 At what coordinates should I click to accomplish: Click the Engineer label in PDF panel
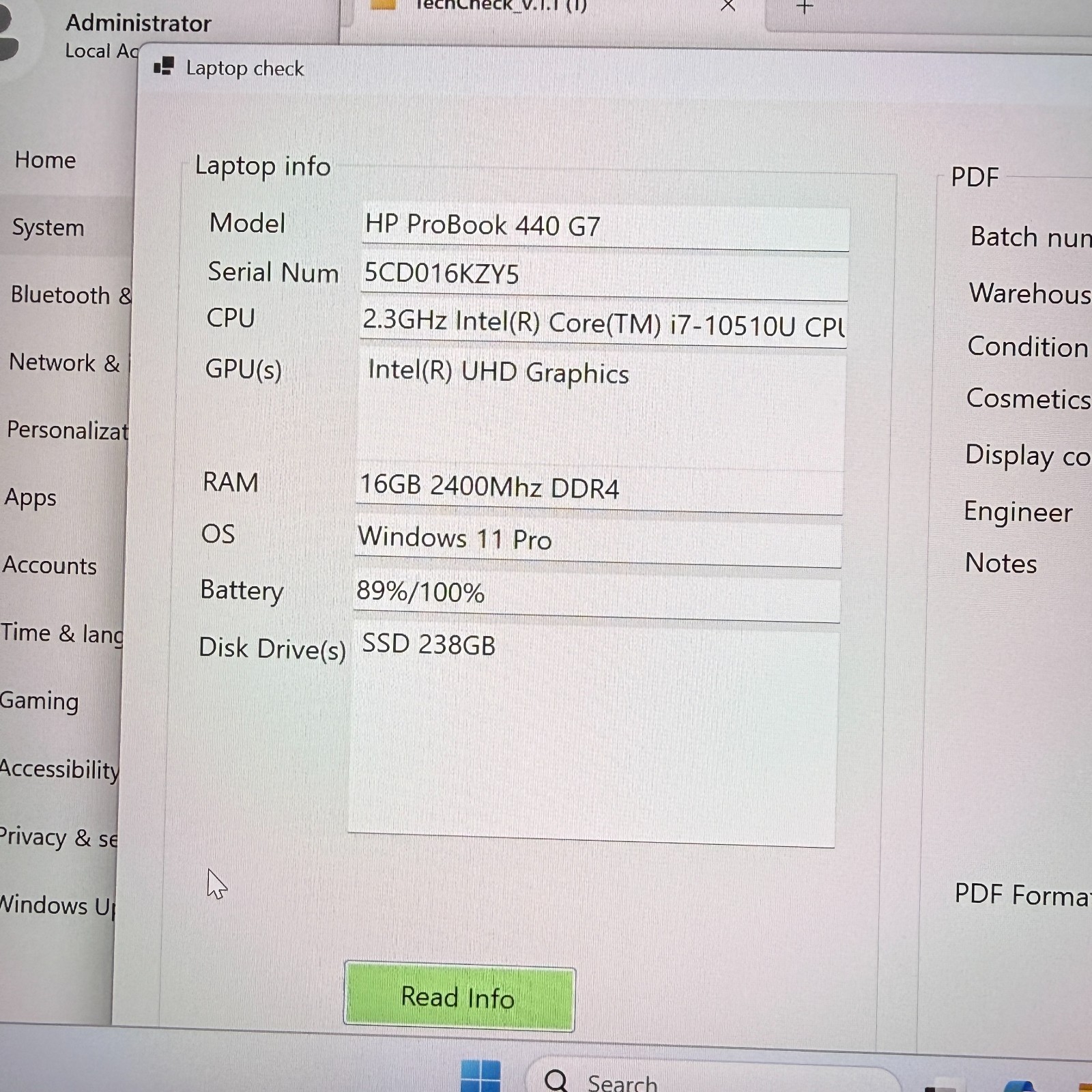pyautogui.click(x=1018, y=512)
